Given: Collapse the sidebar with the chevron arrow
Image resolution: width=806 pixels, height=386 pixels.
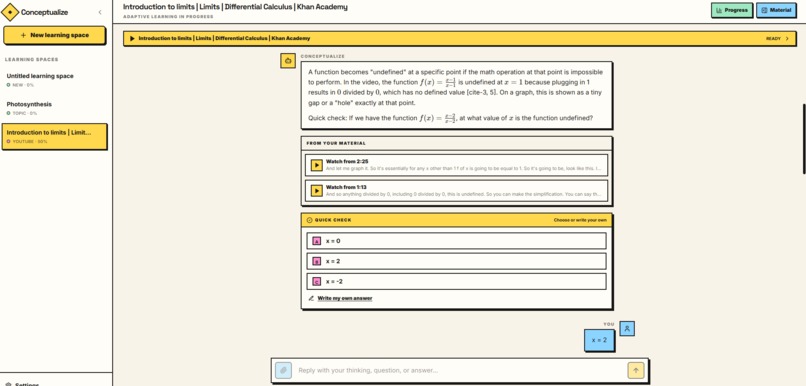Looking at the screenshot, I should (x=100, y=12).
